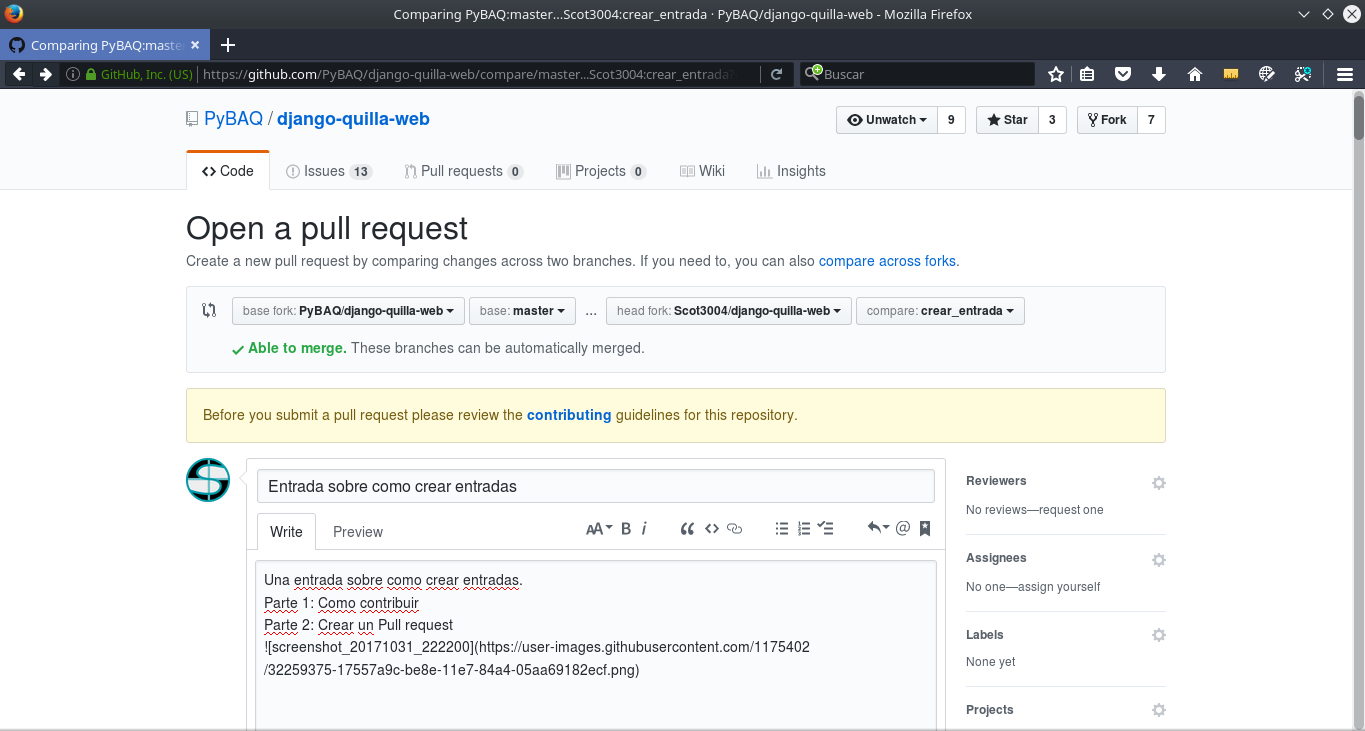The height and width of the screenshot is (731, 1365).
Task: Open the PyBAQ organization link
Action: coord(233,119)
